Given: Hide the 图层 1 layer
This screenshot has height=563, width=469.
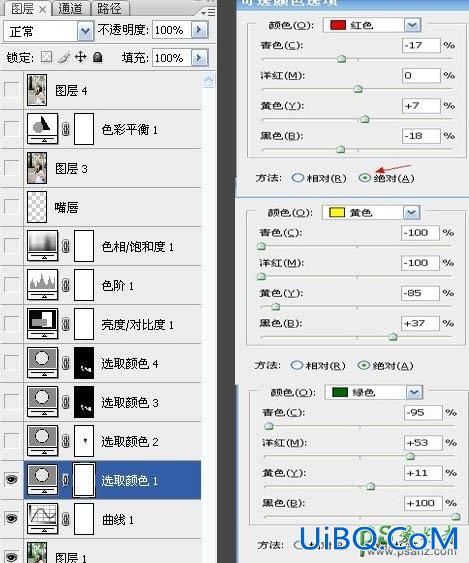Looking at the screenshot, I should coord(11,557).
